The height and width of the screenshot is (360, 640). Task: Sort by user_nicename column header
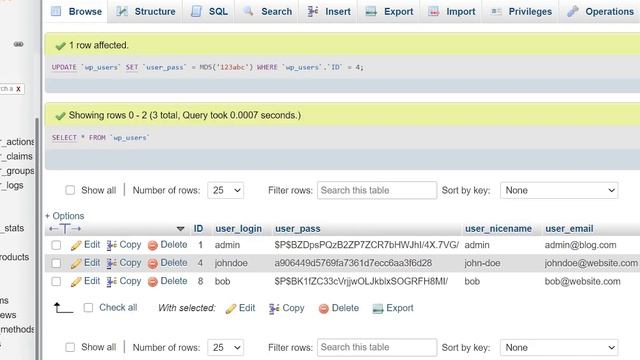pos(498,229)
